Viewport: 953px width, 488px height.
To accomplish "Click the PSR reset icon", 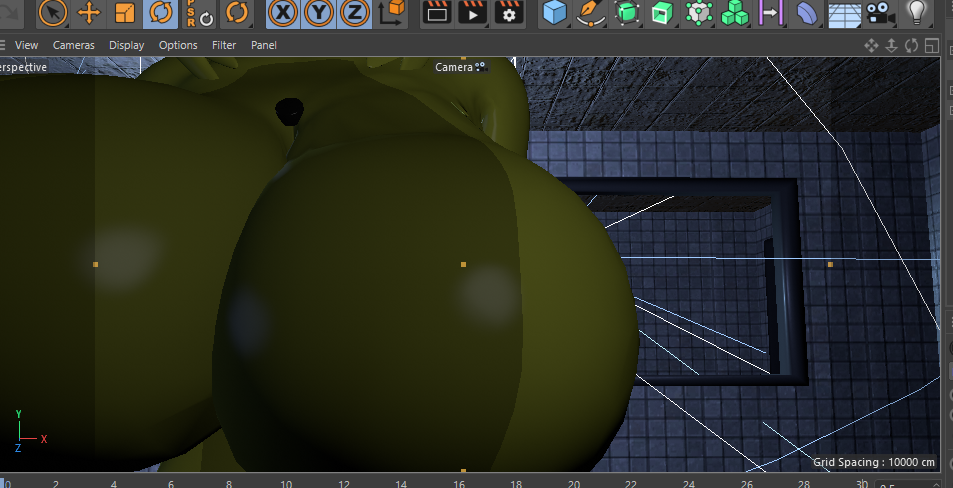I will (199, 13).
